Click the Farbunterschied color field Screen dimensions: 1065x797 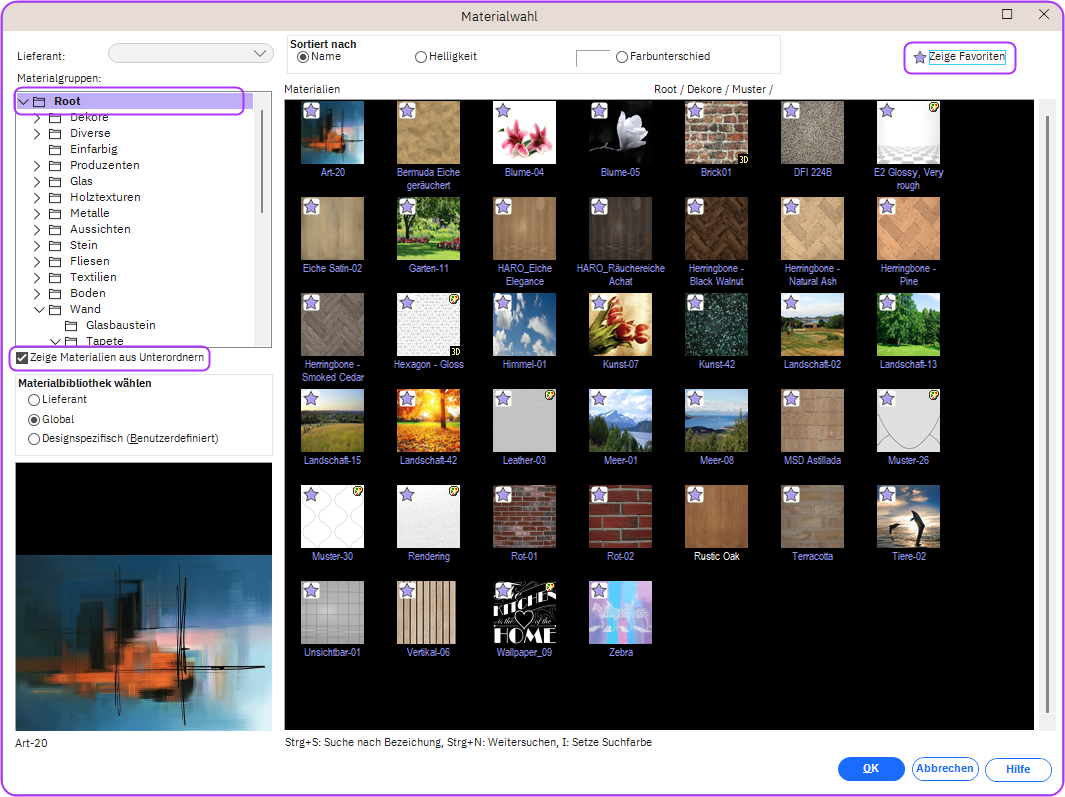tap(592, 58)
